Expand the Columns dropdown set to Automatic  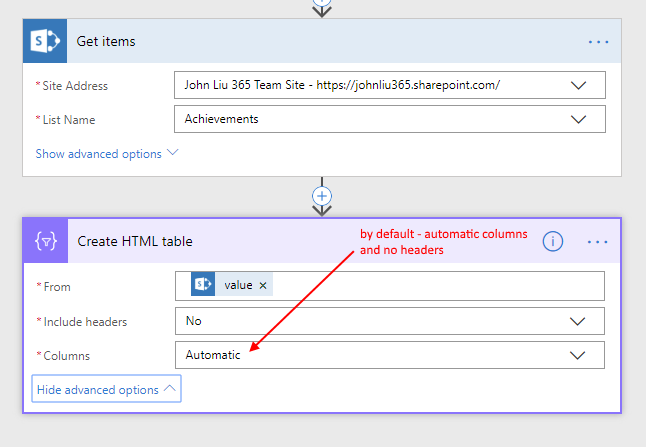pos(578,356)
